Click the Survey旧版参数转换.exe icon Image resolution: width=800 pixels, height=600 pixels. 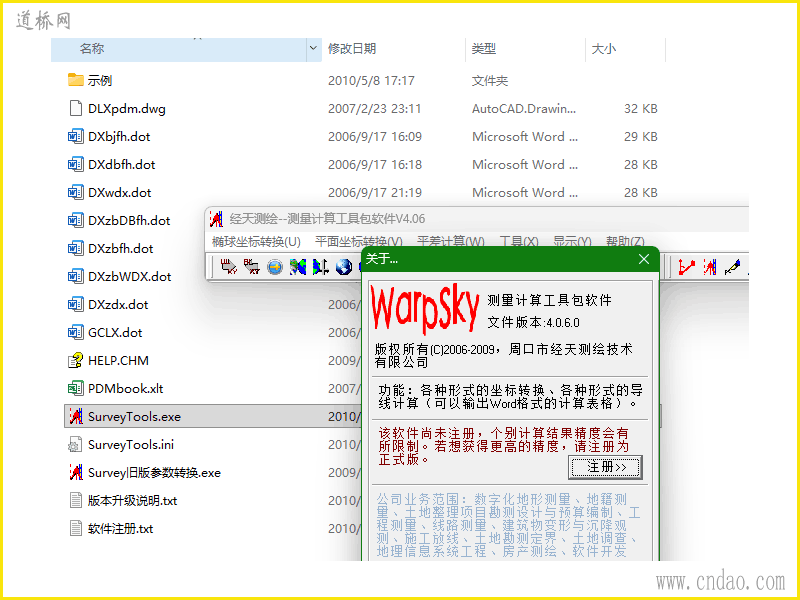coord(76,472)
